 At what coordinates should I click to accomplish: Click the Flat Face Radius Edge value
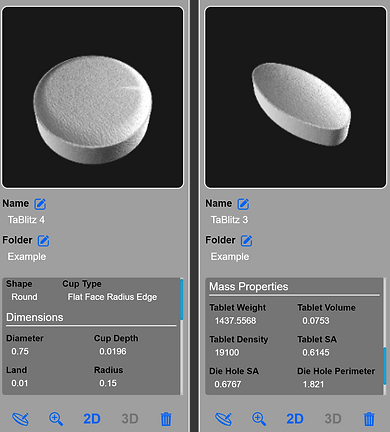click(x=112, y=297)
